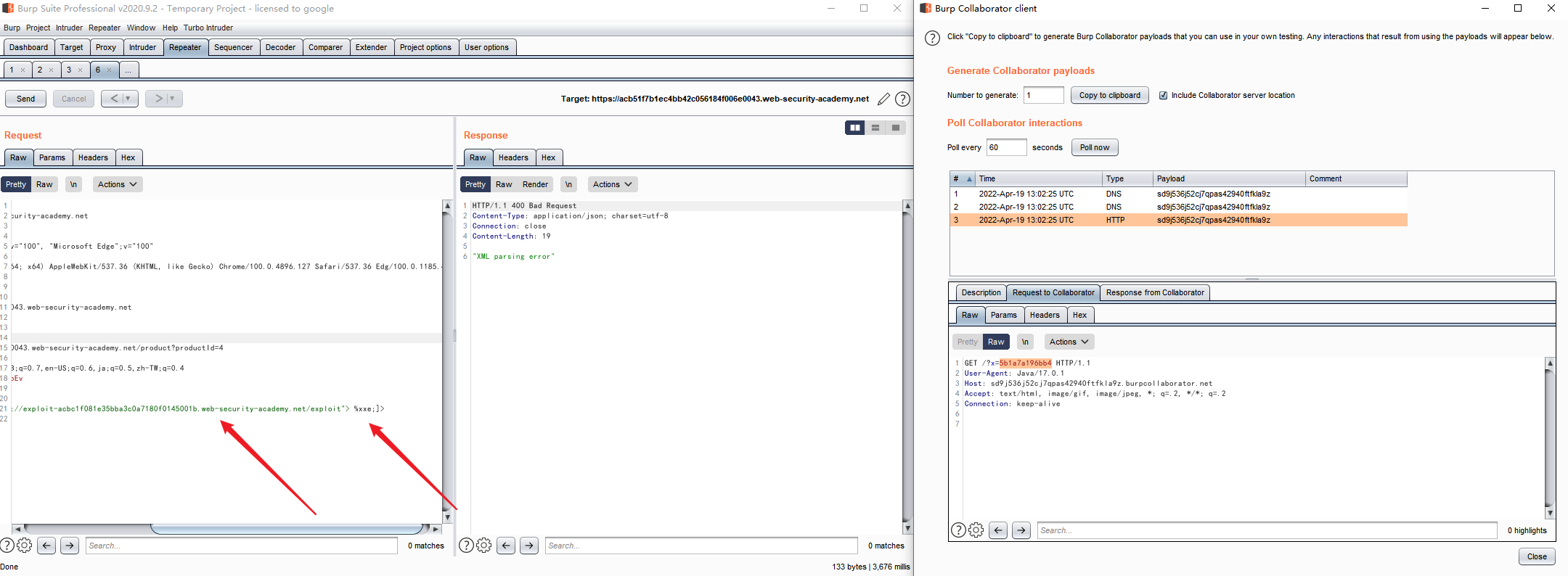Select combined tabbed layout icon
Image resolution: width=1568 pixels, height=576 pixels.
tap(896, 128)
